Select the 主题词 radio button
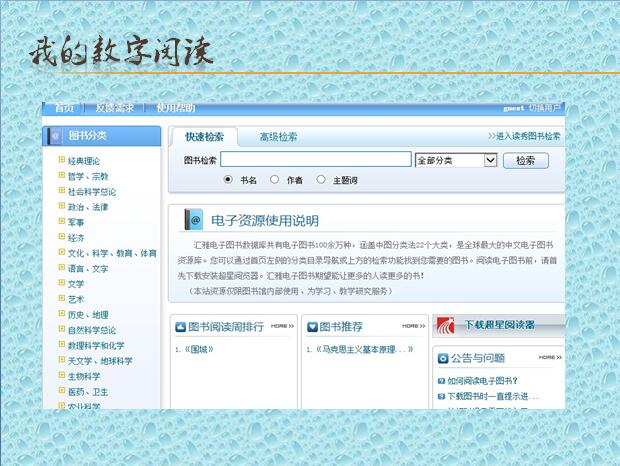 (320, 180)
